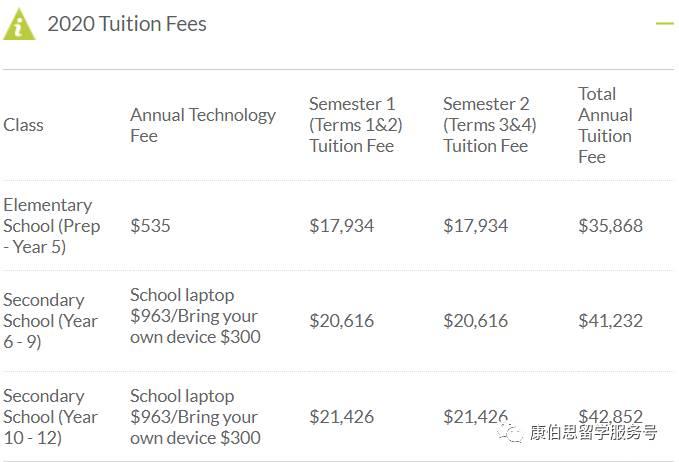Viewport: 679px width, 462px height.
Task: Click the 2020 Tuition Fees heading
Action: click(127, 24)
